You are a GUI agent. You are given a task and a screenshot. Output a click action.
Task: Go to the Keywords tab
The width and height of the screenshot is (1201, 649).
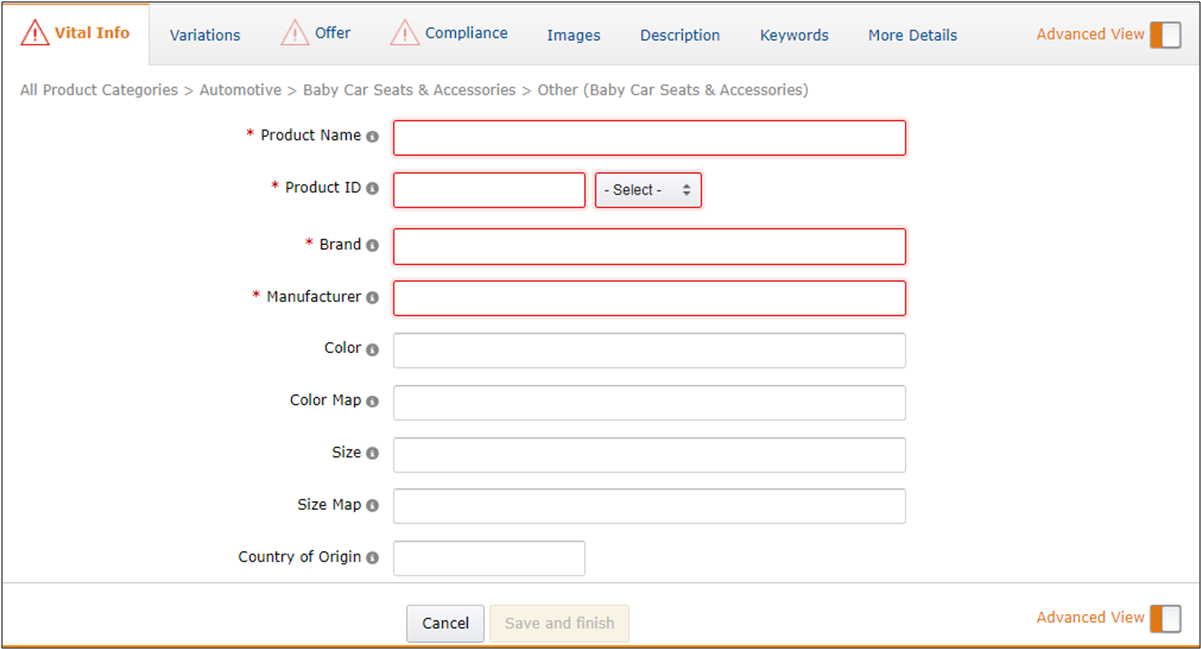pos(794,35)
